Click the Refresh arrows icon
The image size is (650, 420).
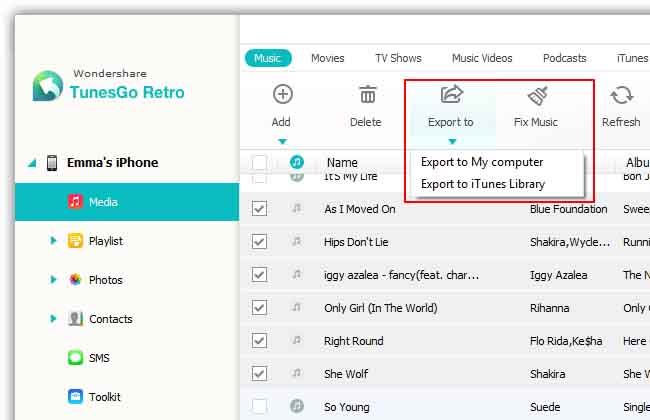(622, 95)
